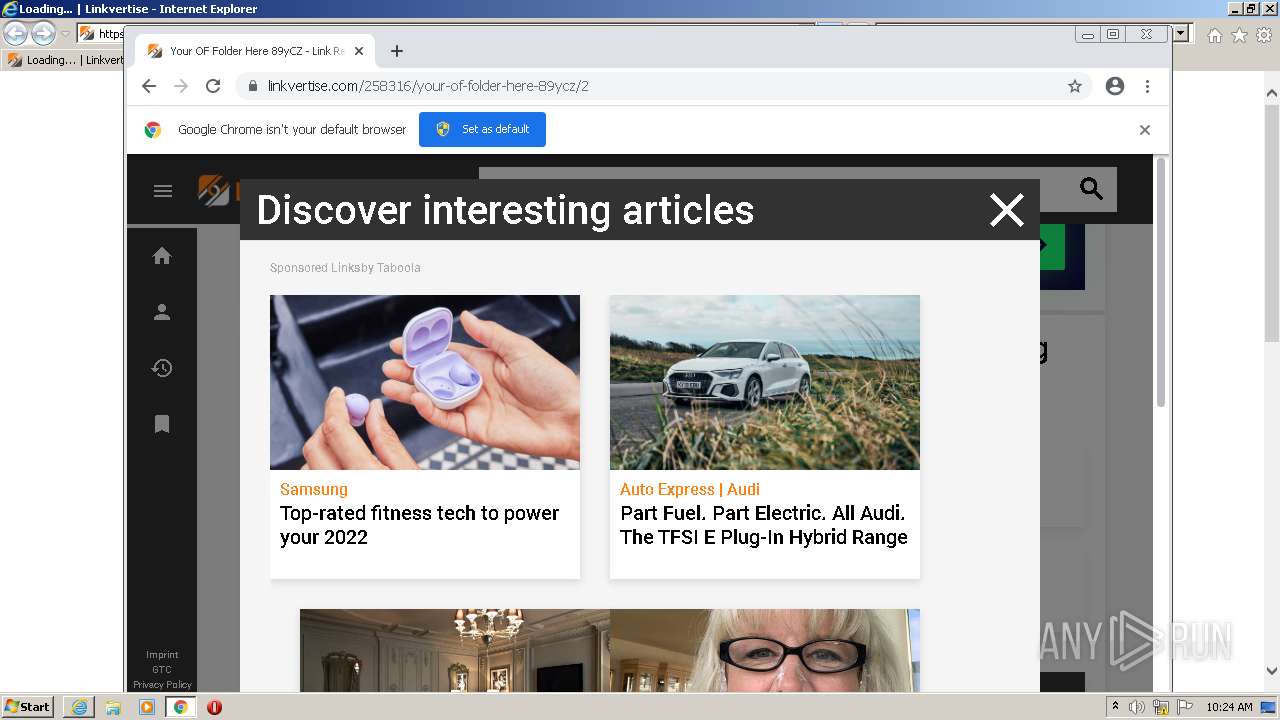Open Top-rated fitness tech headline
The height and width of the screenshot is (720, 1280).
pos(419,525)
